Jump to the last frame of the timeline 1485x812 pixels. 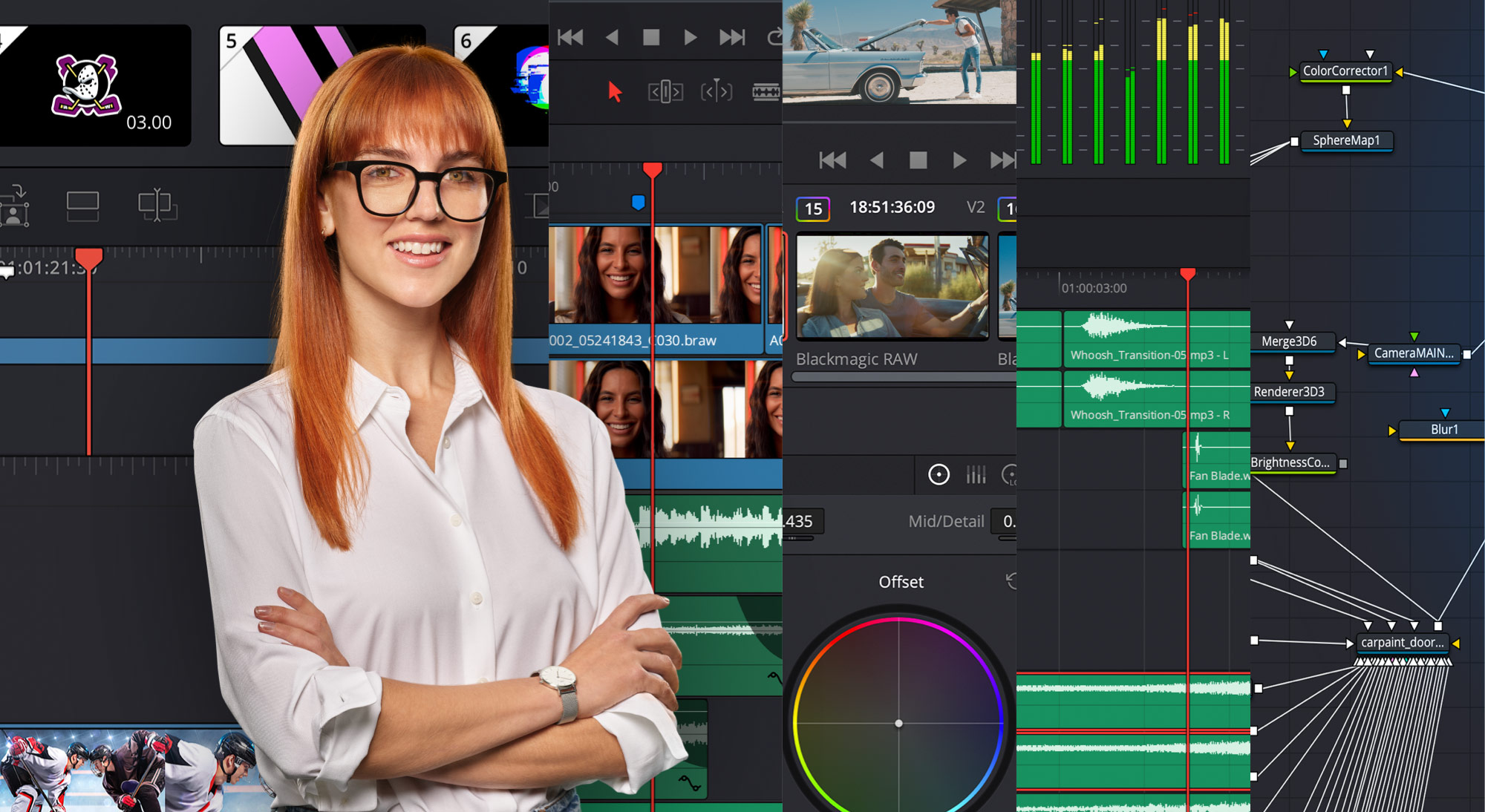point(1004,160)
